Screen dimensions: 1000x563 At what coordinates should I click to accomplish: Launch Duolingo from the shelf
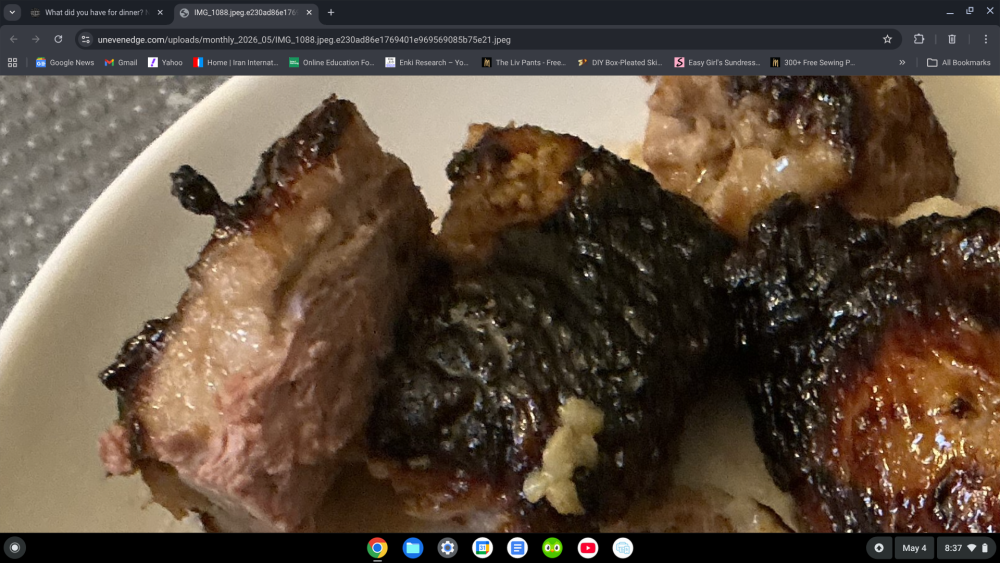click(x=552, y=548)
